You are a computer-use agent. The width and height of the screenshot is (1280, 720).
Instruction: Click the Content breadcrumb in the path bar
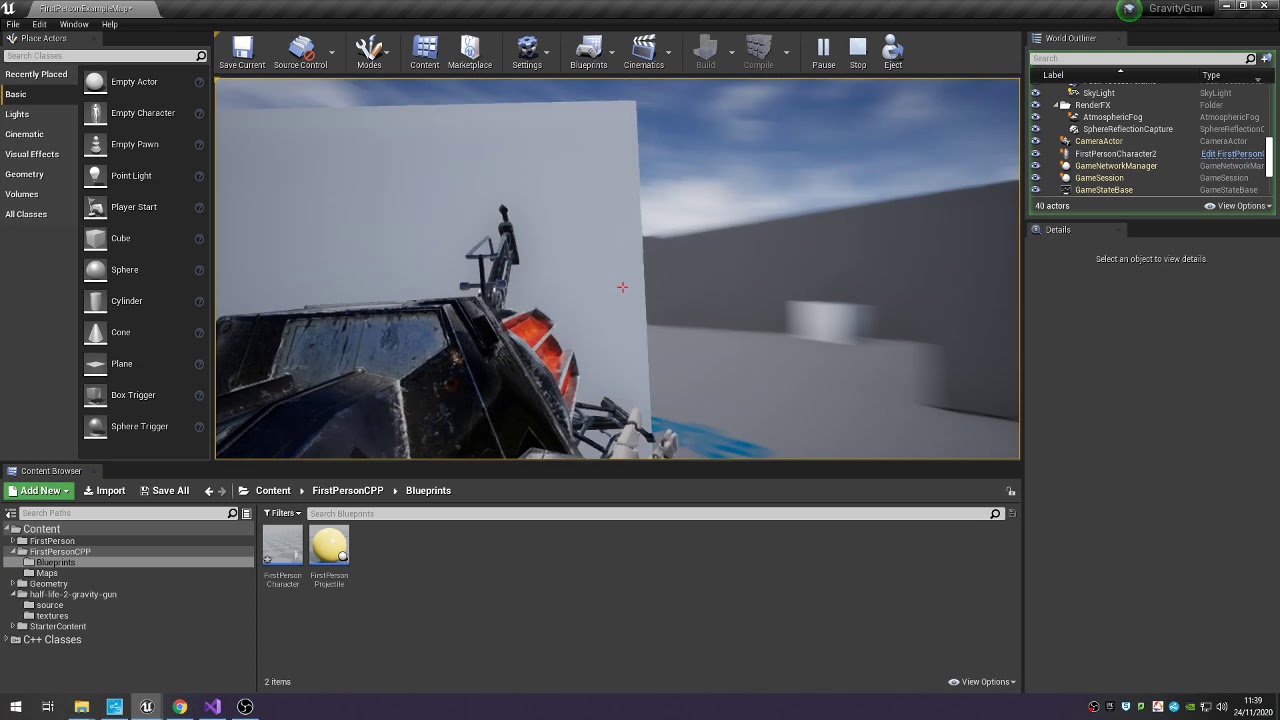(x=273, y=491)
